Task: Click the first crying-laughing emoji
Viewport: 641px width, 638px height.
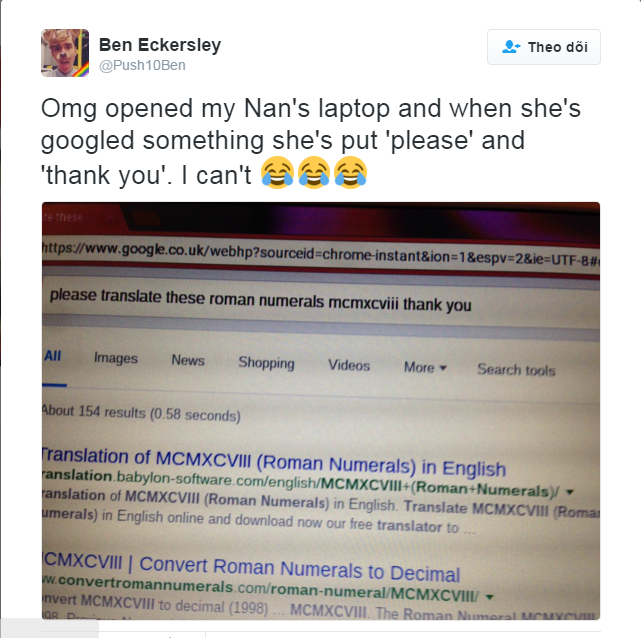Action: click(x=278, y=172)
